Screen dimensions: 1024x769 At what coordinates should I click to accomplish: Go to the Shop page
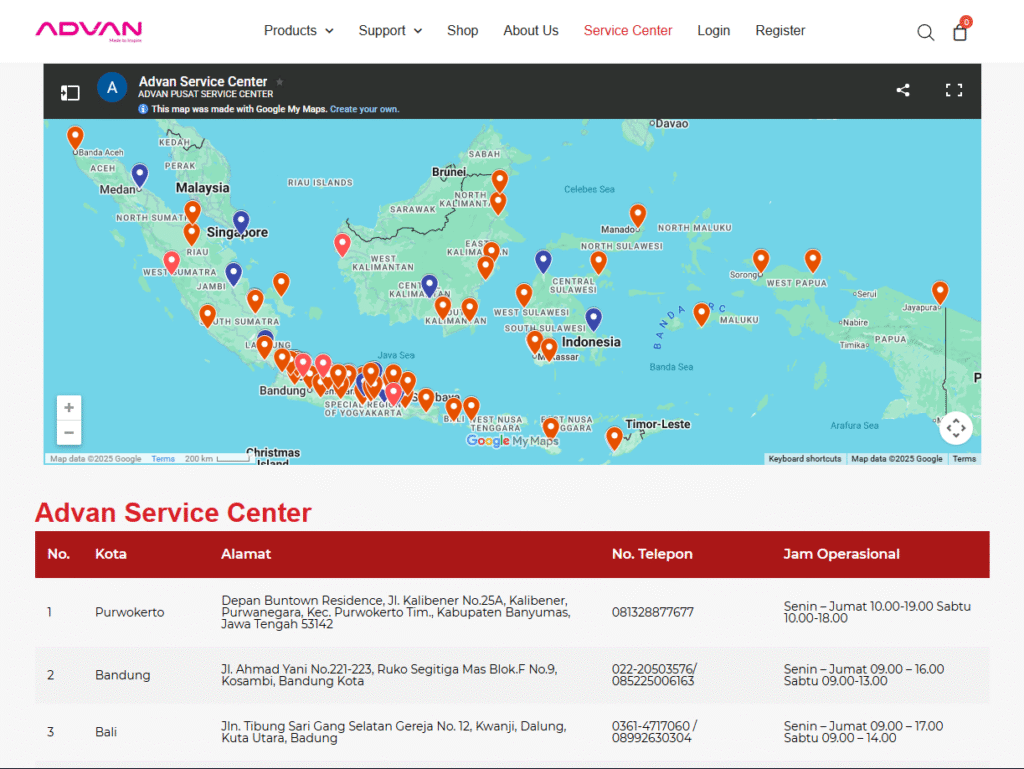462,31
